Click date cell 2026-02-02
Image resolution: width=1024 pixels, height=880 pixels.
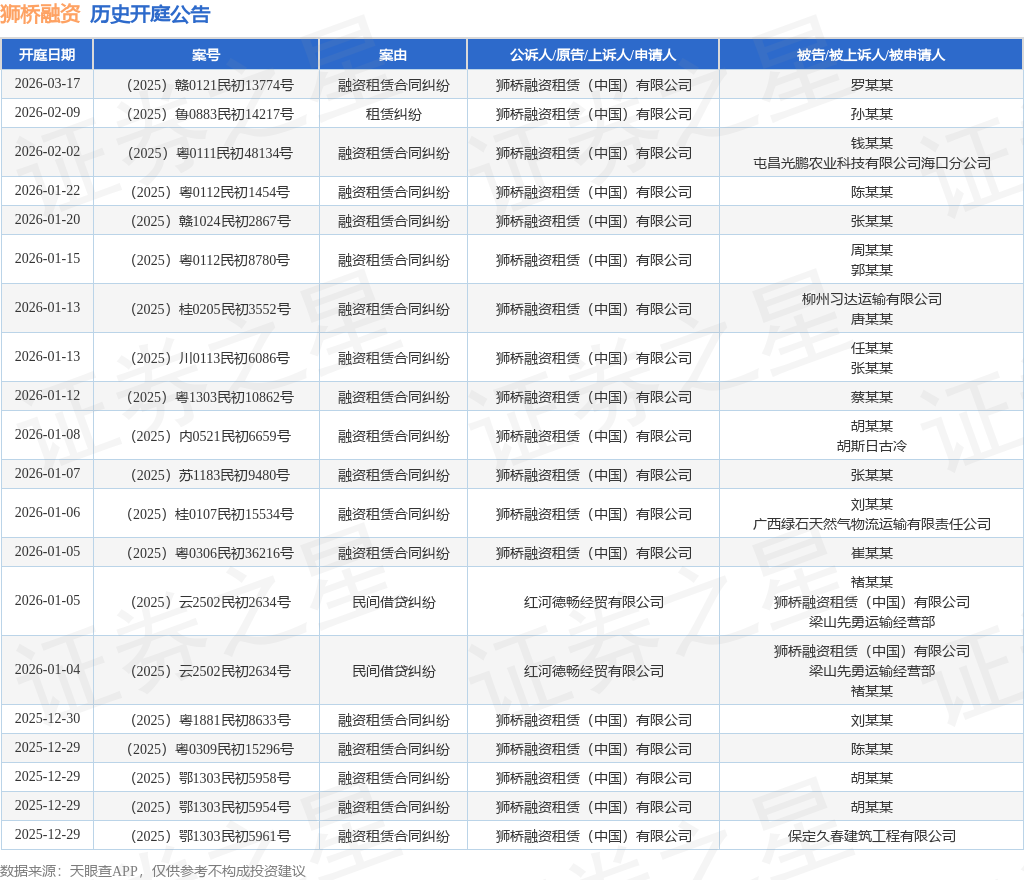coord(47,152)
